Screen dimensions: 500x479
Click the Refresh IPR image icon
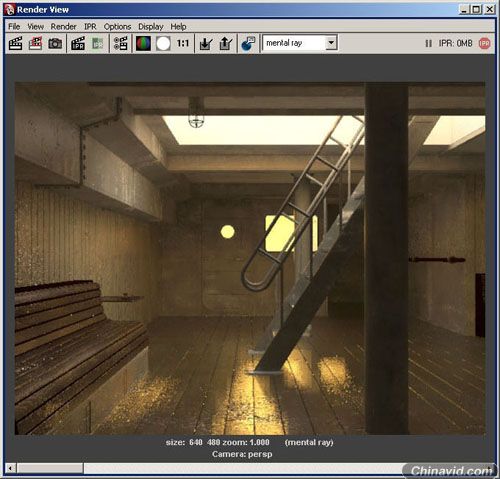(x=98, y=43)
